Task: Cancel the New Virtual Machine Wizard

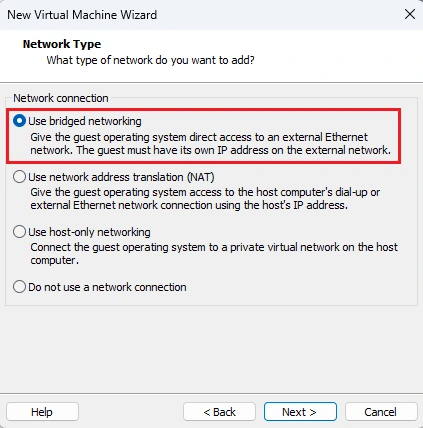Action: [x=381, y=412]
